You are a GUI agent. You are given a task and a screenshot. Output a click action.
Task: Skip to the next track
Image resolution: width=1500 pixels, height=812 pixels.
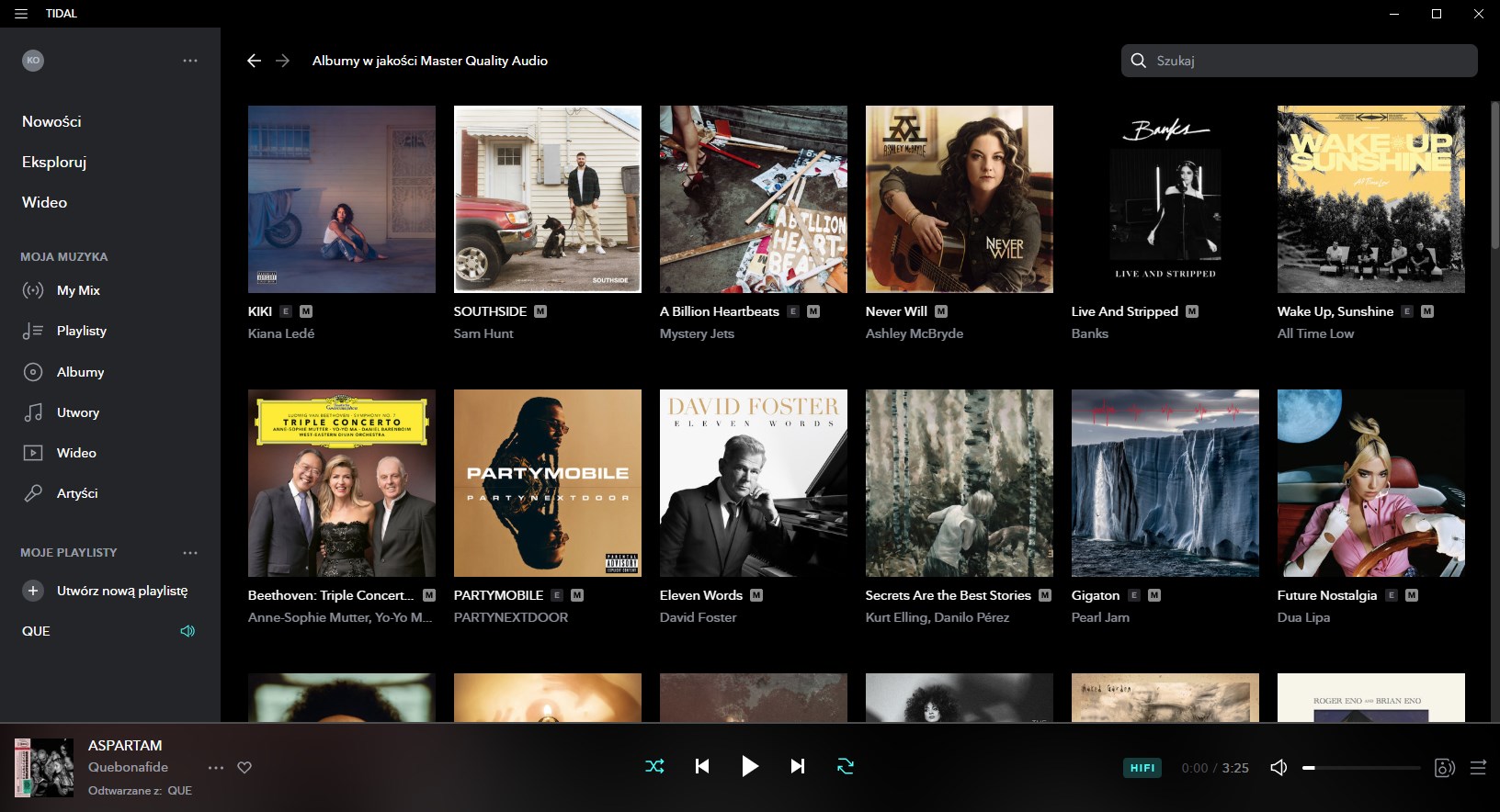pyautogui.click(x=798, y=766)
